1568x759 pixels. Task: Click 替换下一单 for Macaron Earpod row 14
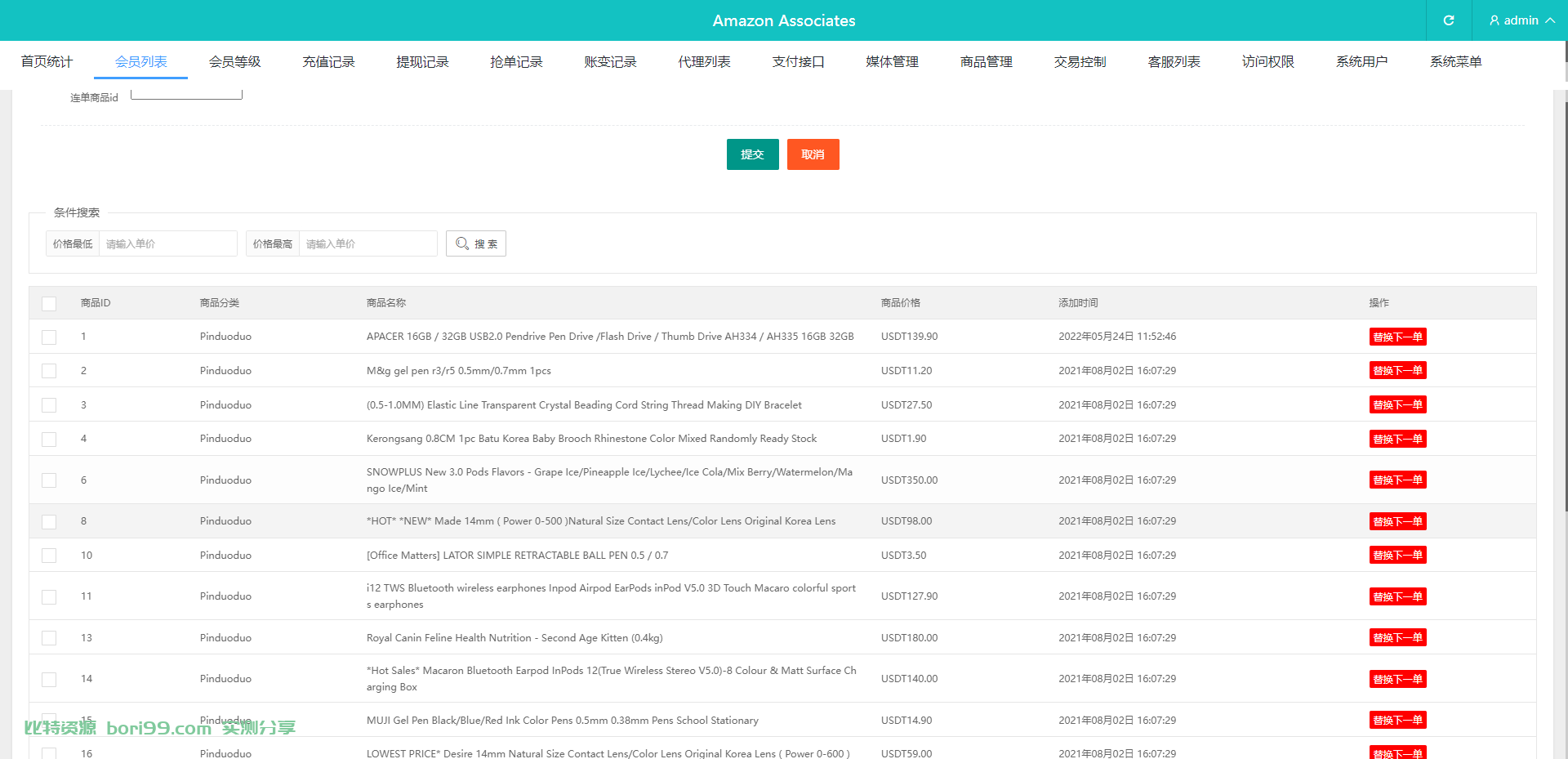click(1397, 679)
